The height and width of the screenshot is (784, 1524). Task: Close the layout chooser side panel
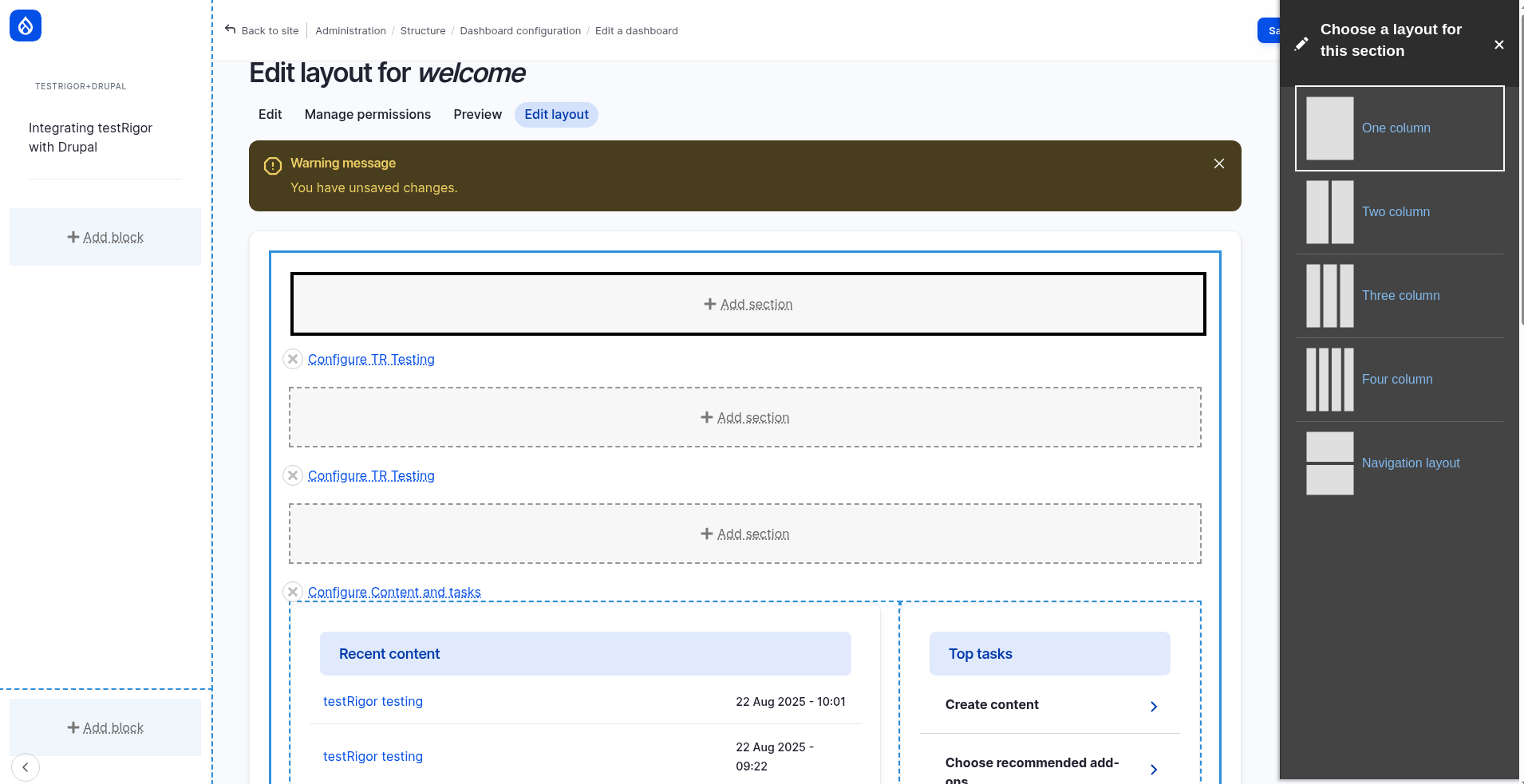(1498, 45)
